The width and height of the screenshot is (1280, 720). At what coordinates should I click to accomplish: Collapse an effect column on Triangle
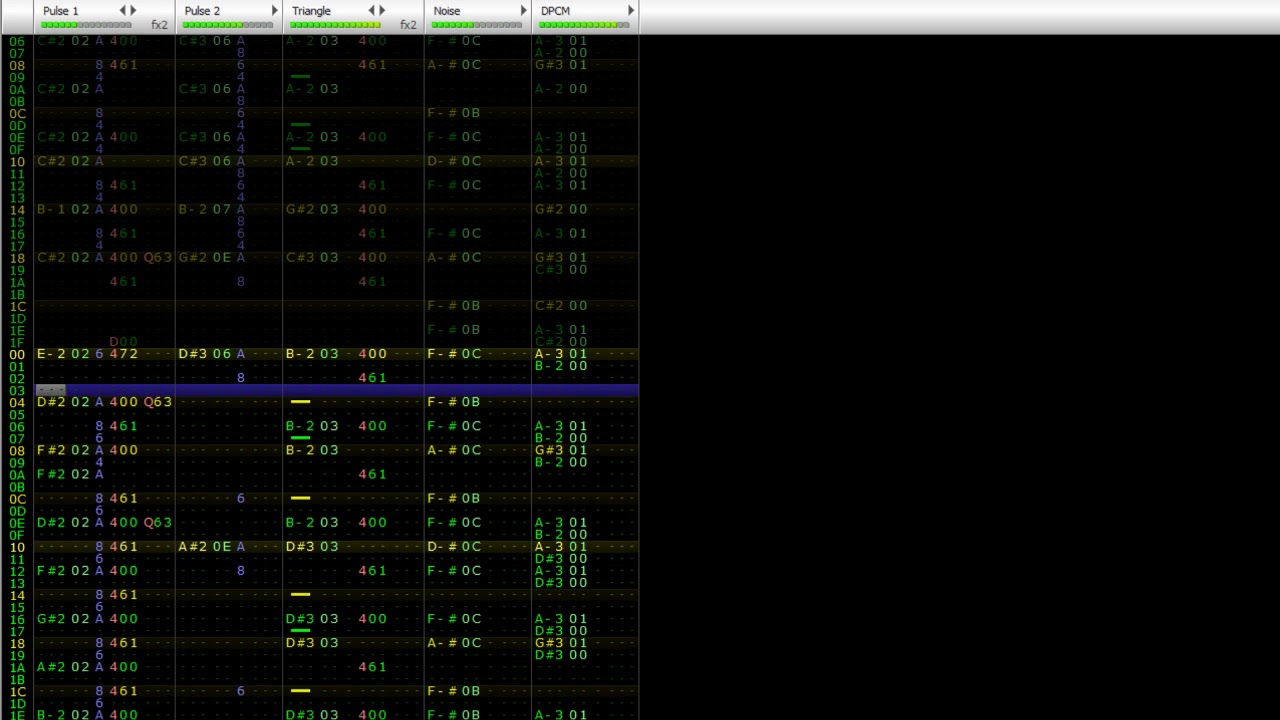(371, 11)
